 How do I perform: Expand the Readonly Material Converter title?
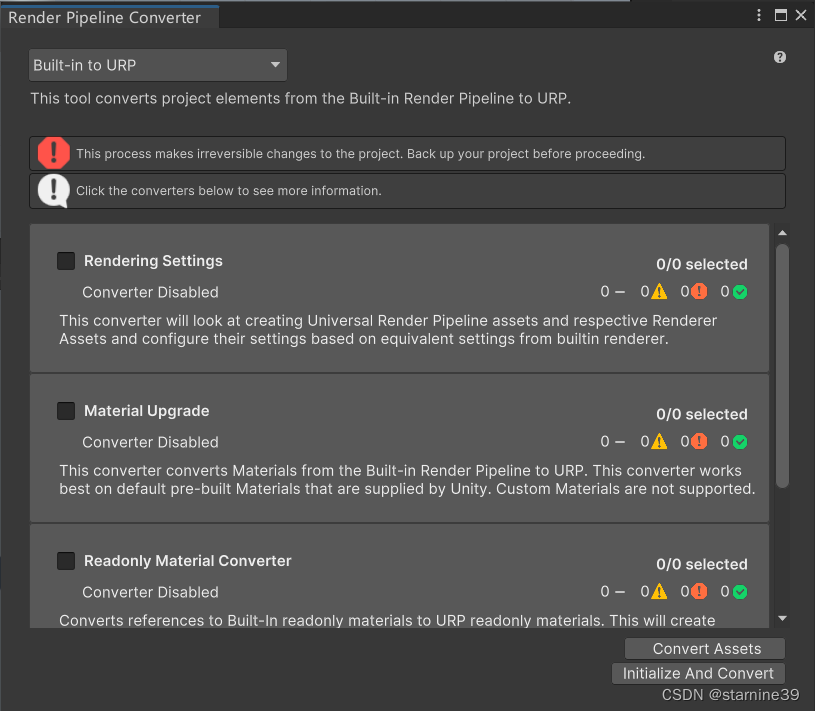click(188, 561)
